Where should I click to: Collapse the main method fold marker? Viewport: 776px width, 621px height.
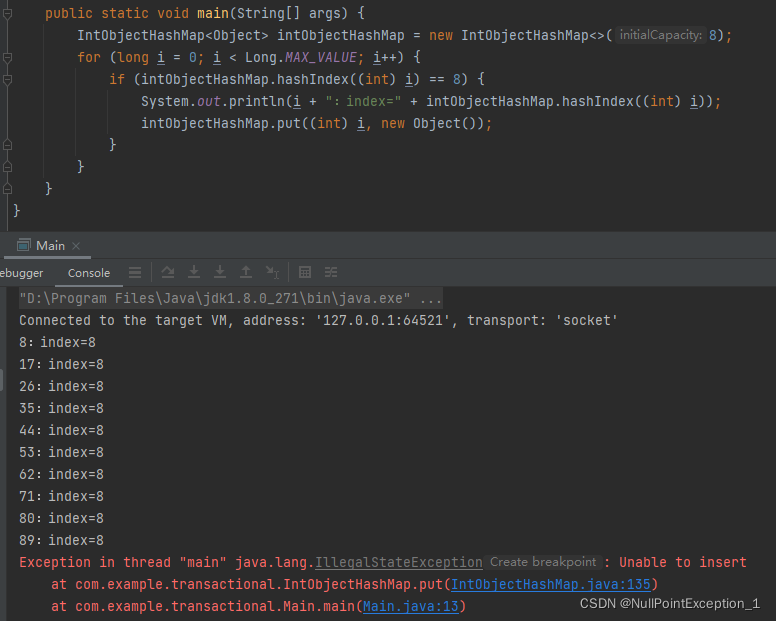point(7,14)
